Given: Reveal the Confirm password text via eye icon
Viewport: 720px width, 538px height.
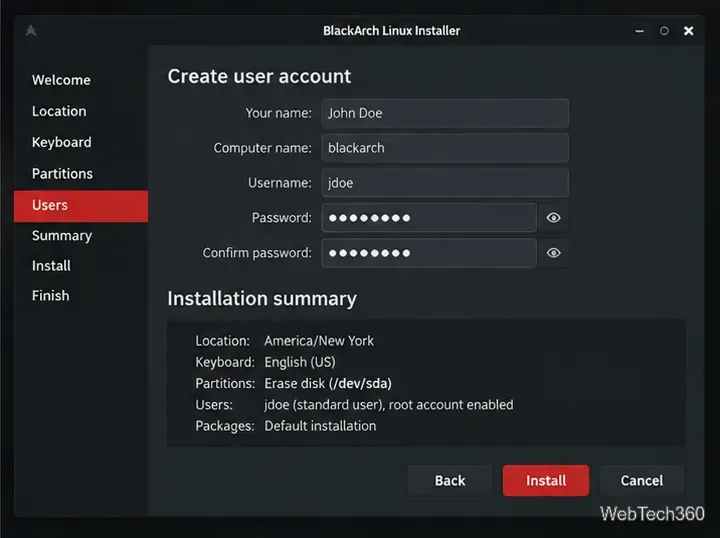Looking at the screenshot, I should 554,253.
